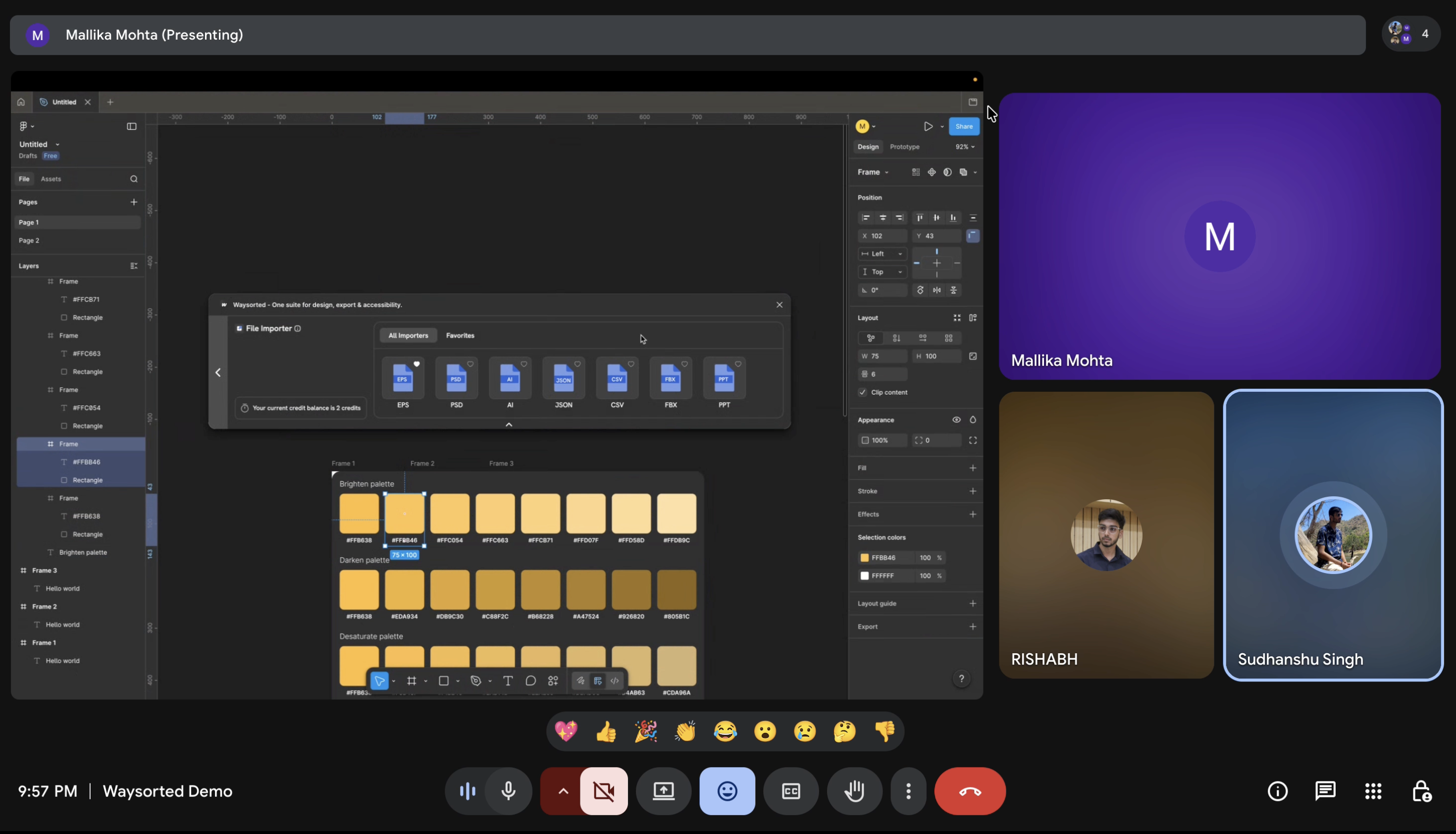Switch to the Favorites importers tab
Screen dimensions: 1456x834
coord(460,336)
